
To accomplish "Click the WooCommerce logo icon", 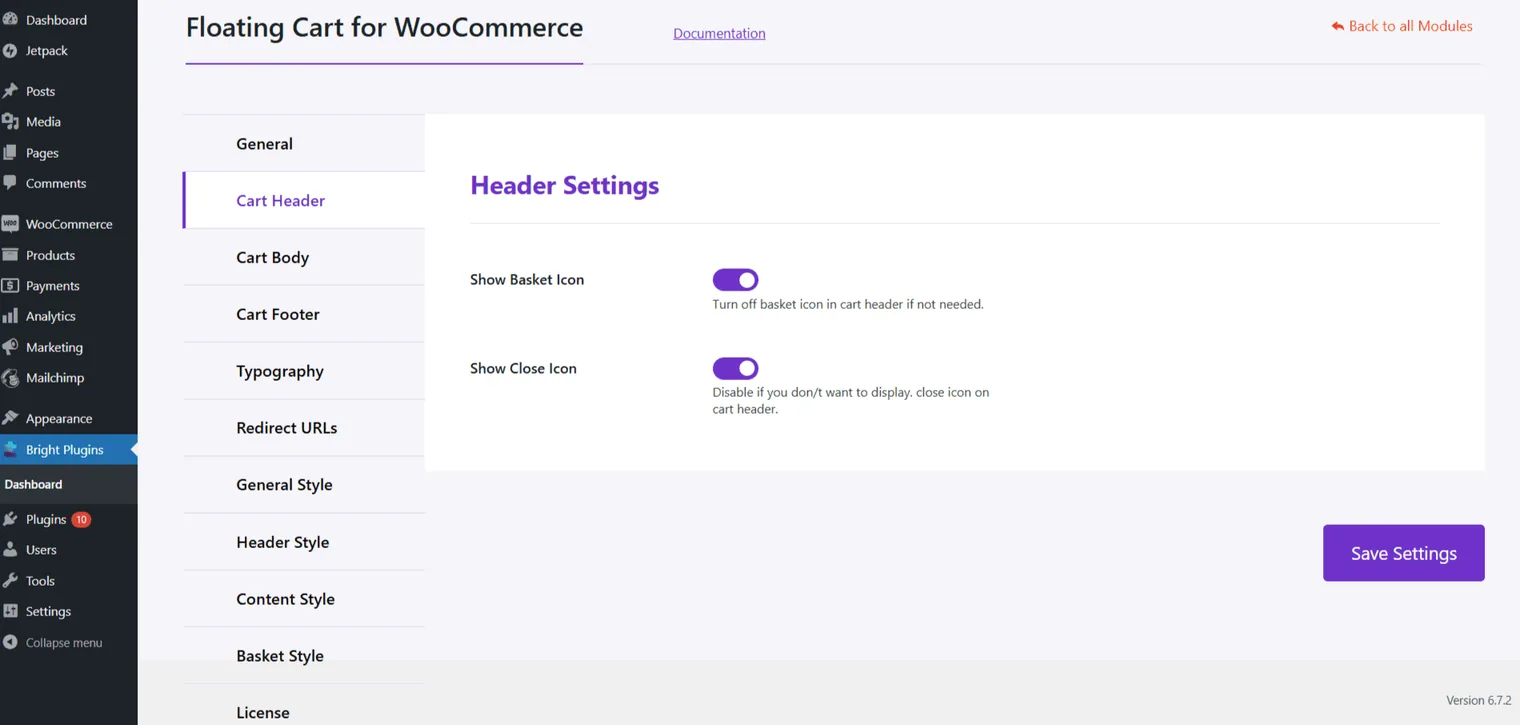I will click(x=10, y=224).
